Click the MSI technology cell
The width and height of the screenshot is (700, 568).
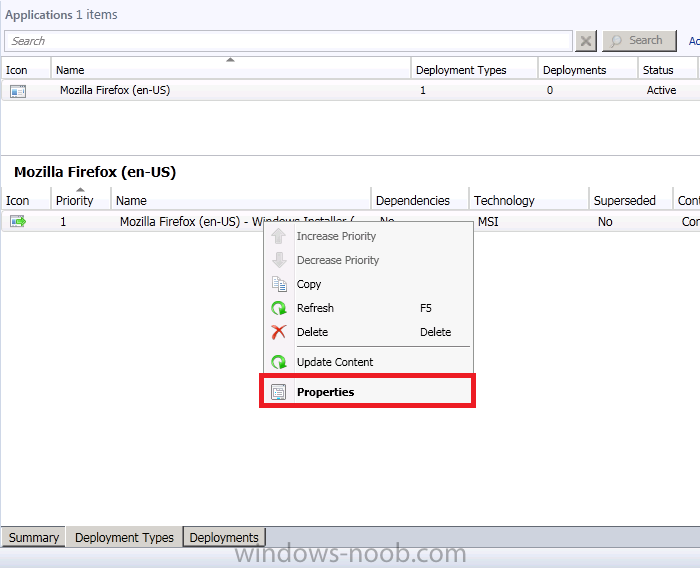click(488, 221)
